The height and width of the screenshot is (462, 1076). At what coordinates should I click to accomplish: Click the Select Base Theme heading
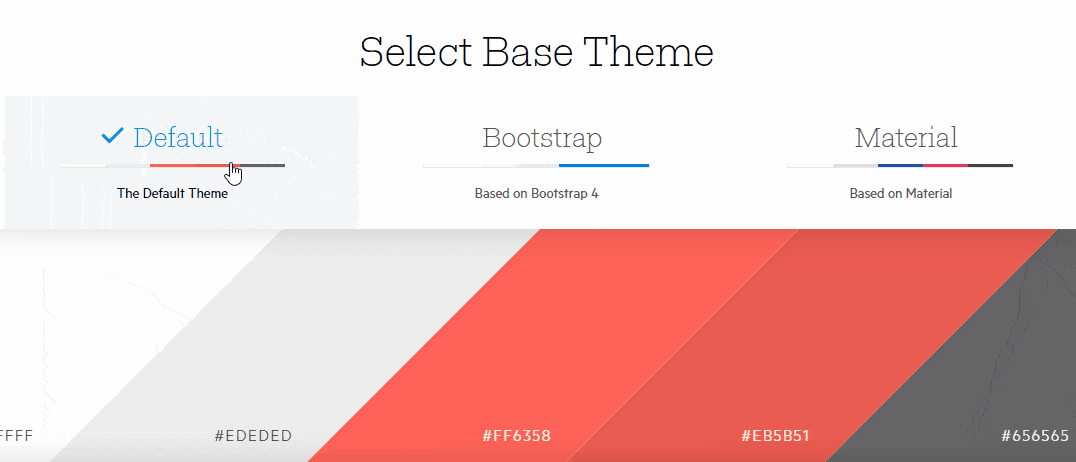pyautogui.click(x=537, y=52)
